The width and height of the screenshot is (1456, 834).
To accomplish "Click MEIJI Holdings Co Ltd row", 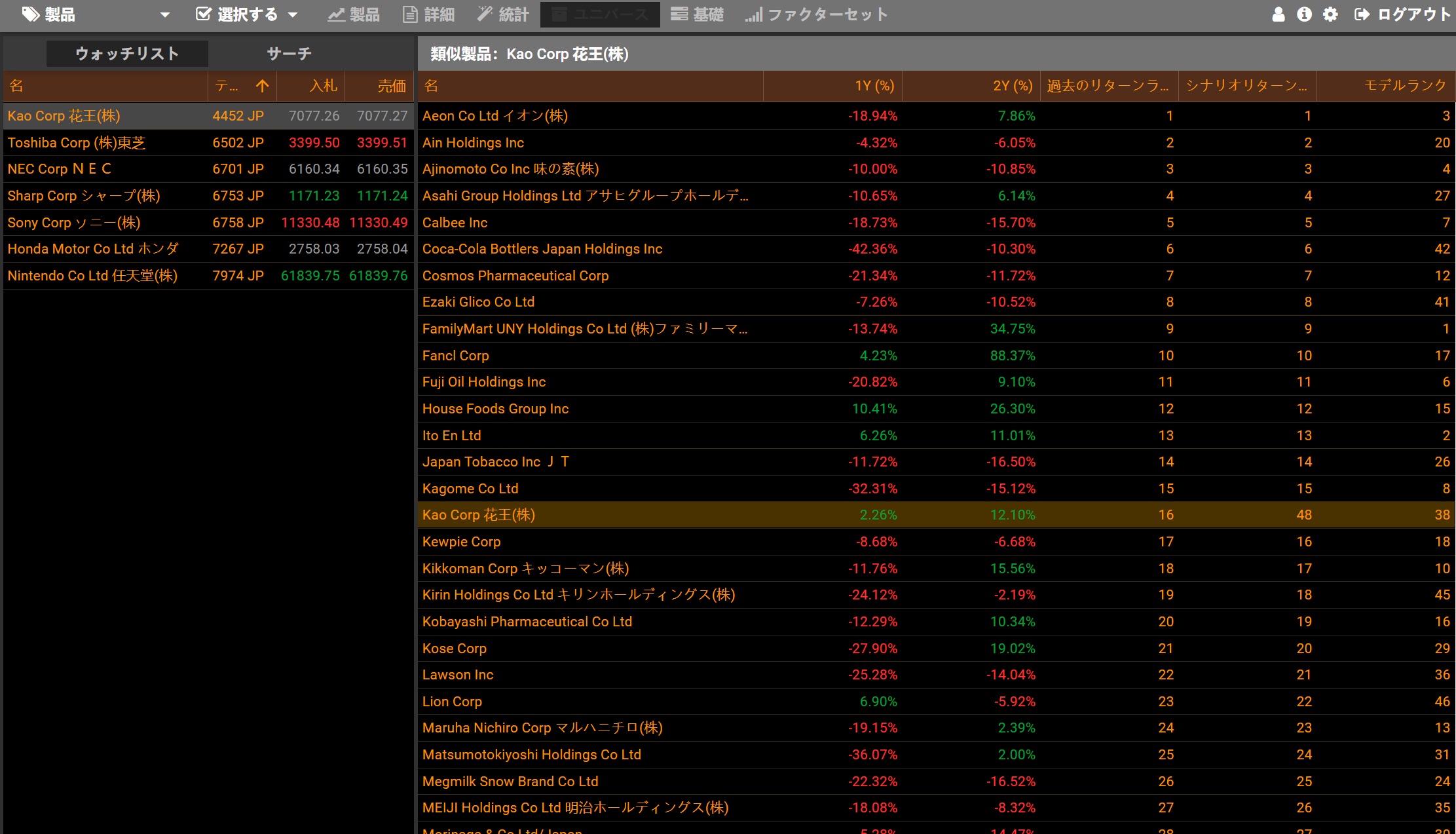I will (936, 808).
